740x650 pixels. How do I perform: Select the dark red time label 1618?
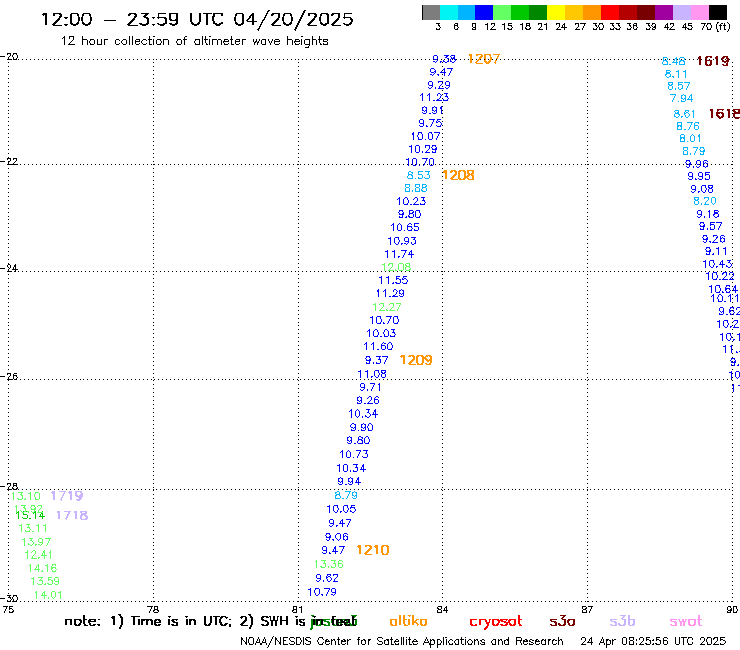click(x=724, y=114)
